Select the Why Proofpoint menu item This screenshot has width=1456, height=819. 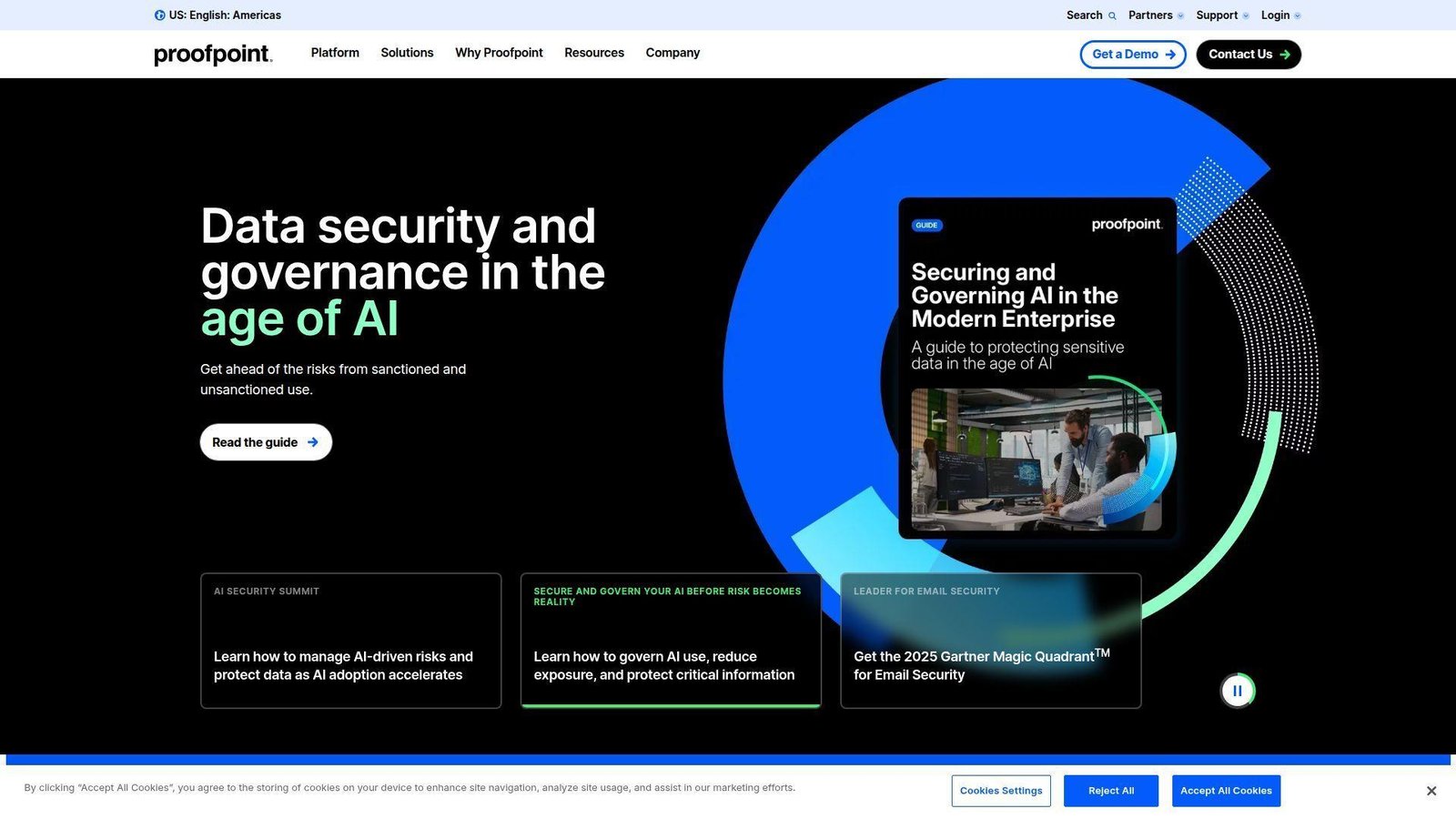point(499,53)
